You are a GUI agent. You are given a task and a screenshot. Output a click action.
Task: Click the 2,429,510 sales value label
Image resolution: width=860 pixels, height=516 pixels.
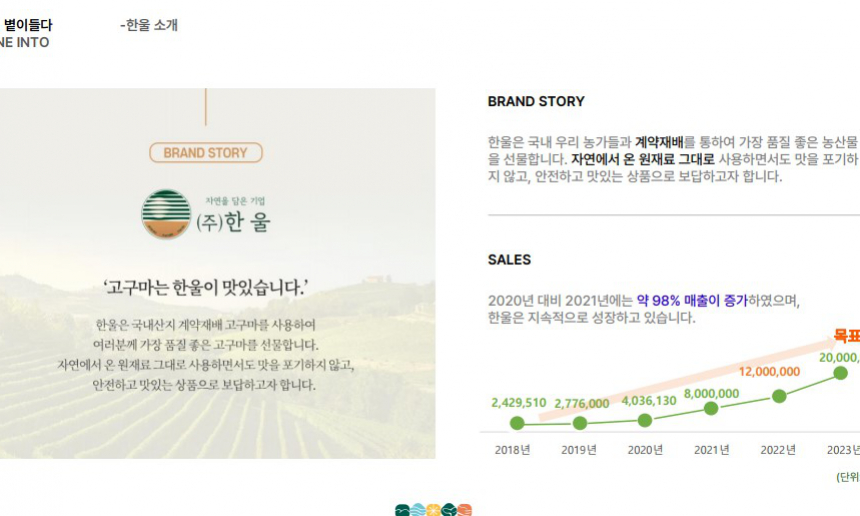pyautogui.click(x=518, y=403)
